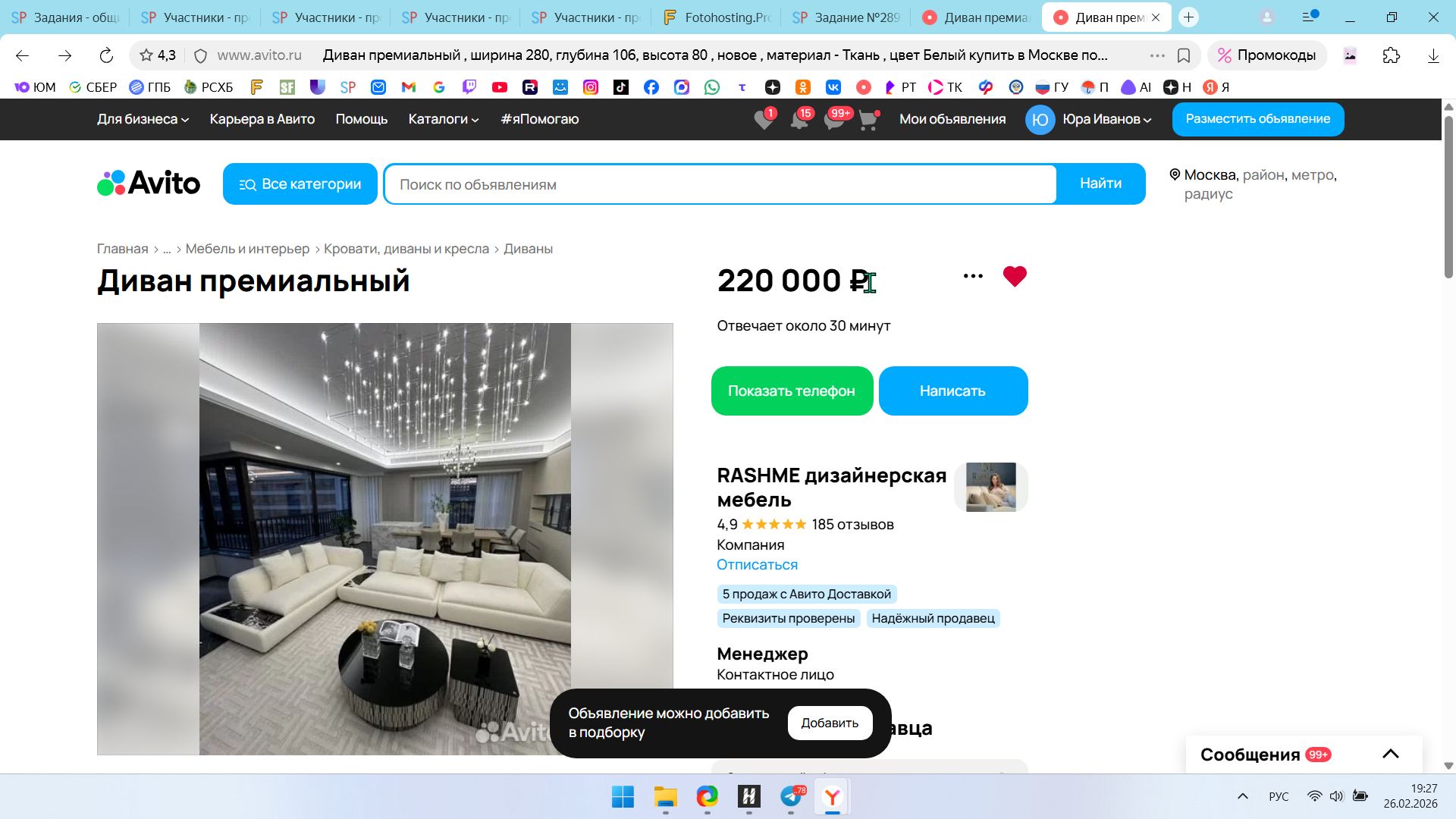Click the Avito logo
Viewport: 1456px width, 819px height.
coord(149,183)
